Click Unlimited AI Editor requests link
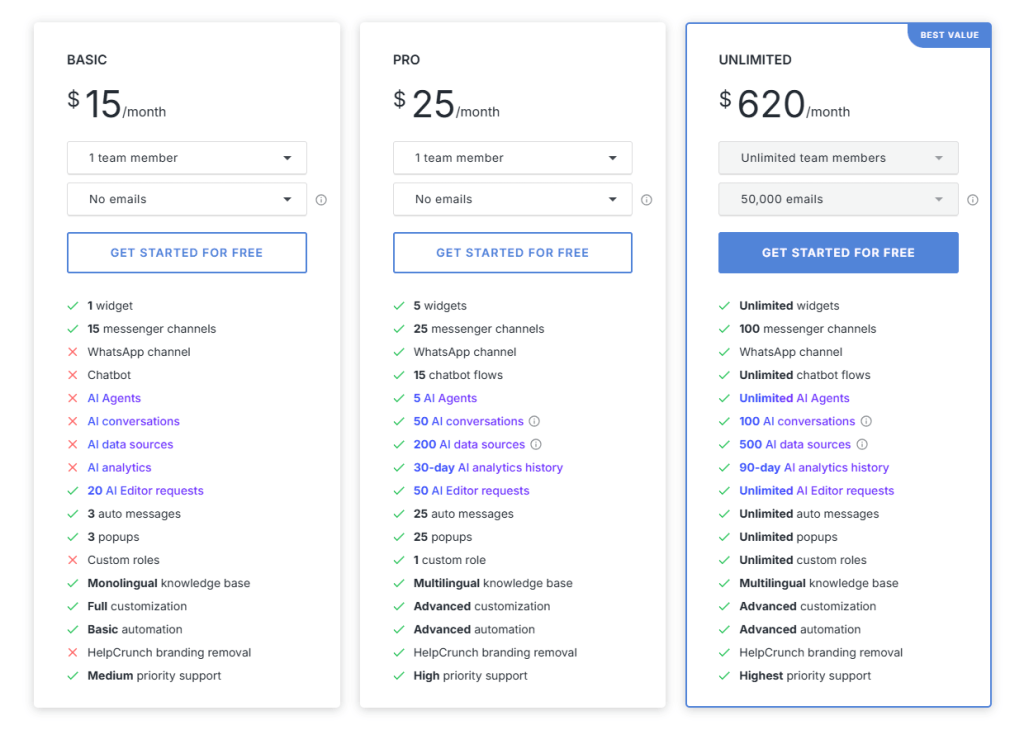This screenshot has height=730, width=1024. [x=816, y=491]
